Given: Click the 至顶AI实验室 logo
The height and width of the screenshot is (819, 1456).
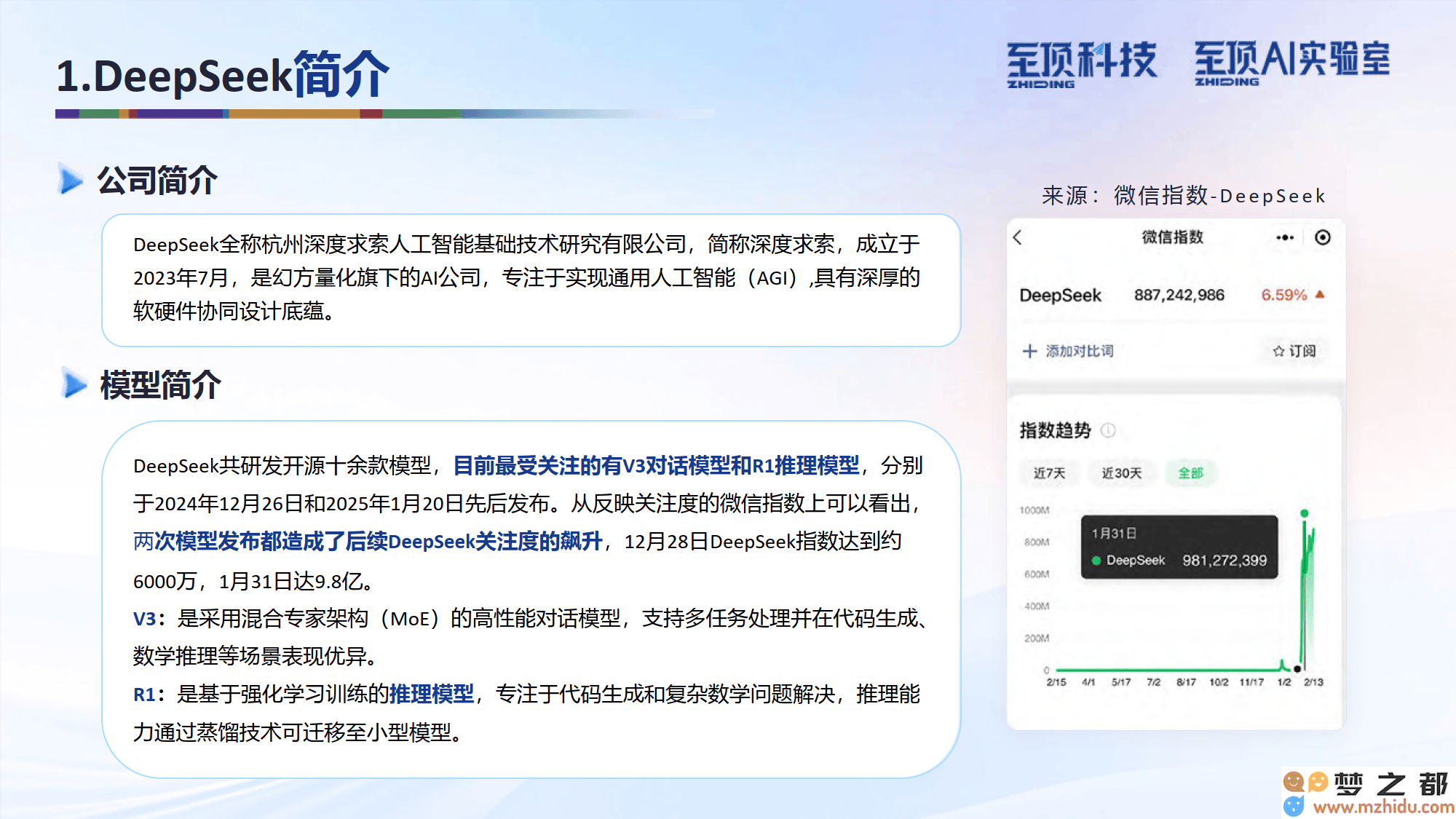Looking at the screenshot, I should [x=1292, y=63].
